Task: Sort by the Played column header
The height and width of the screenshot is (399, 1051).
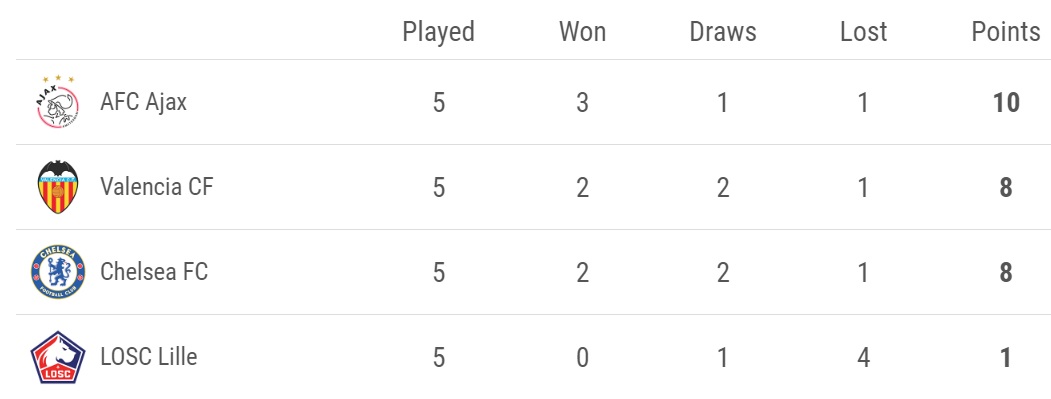Action: 438,32
